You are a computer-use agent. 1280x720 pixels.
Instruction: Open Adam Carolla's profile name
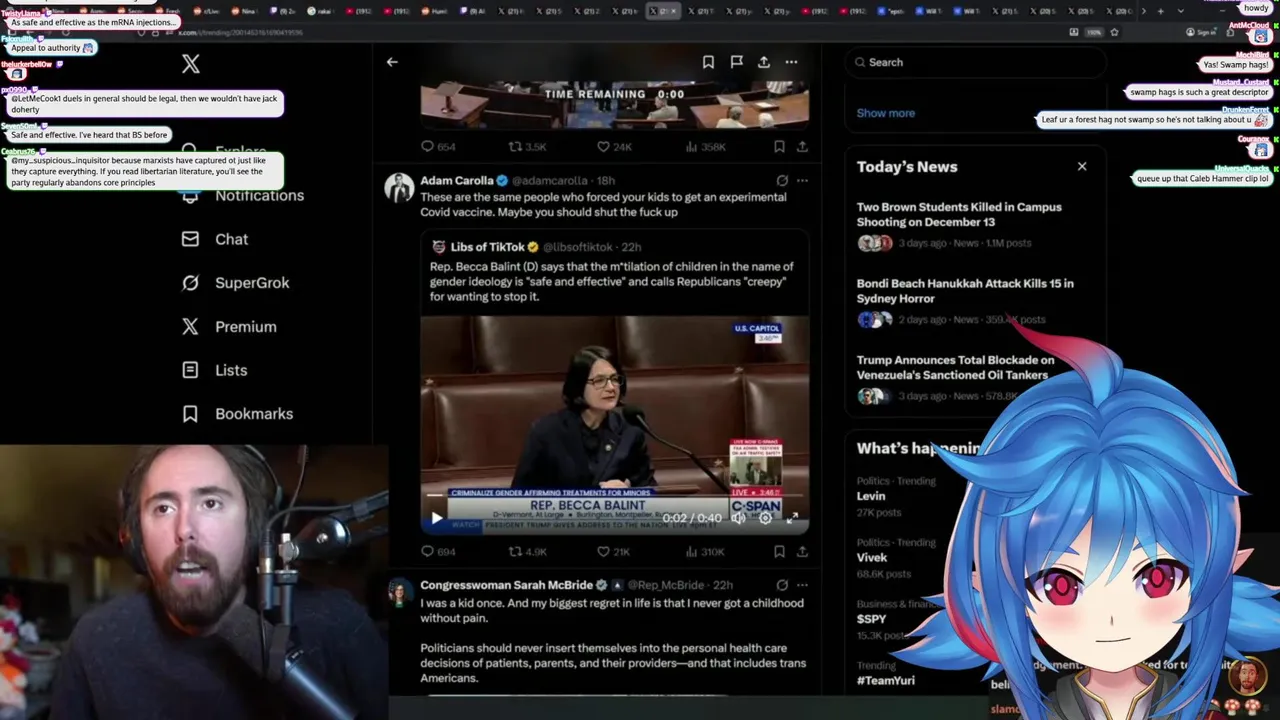point(457,181)
